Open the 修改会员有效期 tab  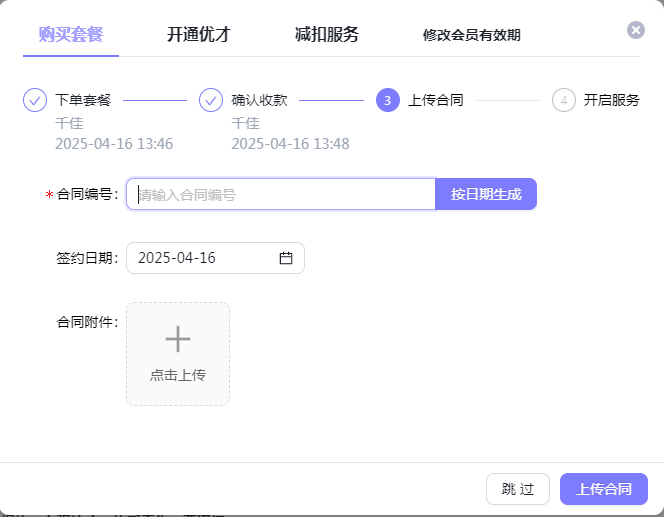[x=471, y=35]
